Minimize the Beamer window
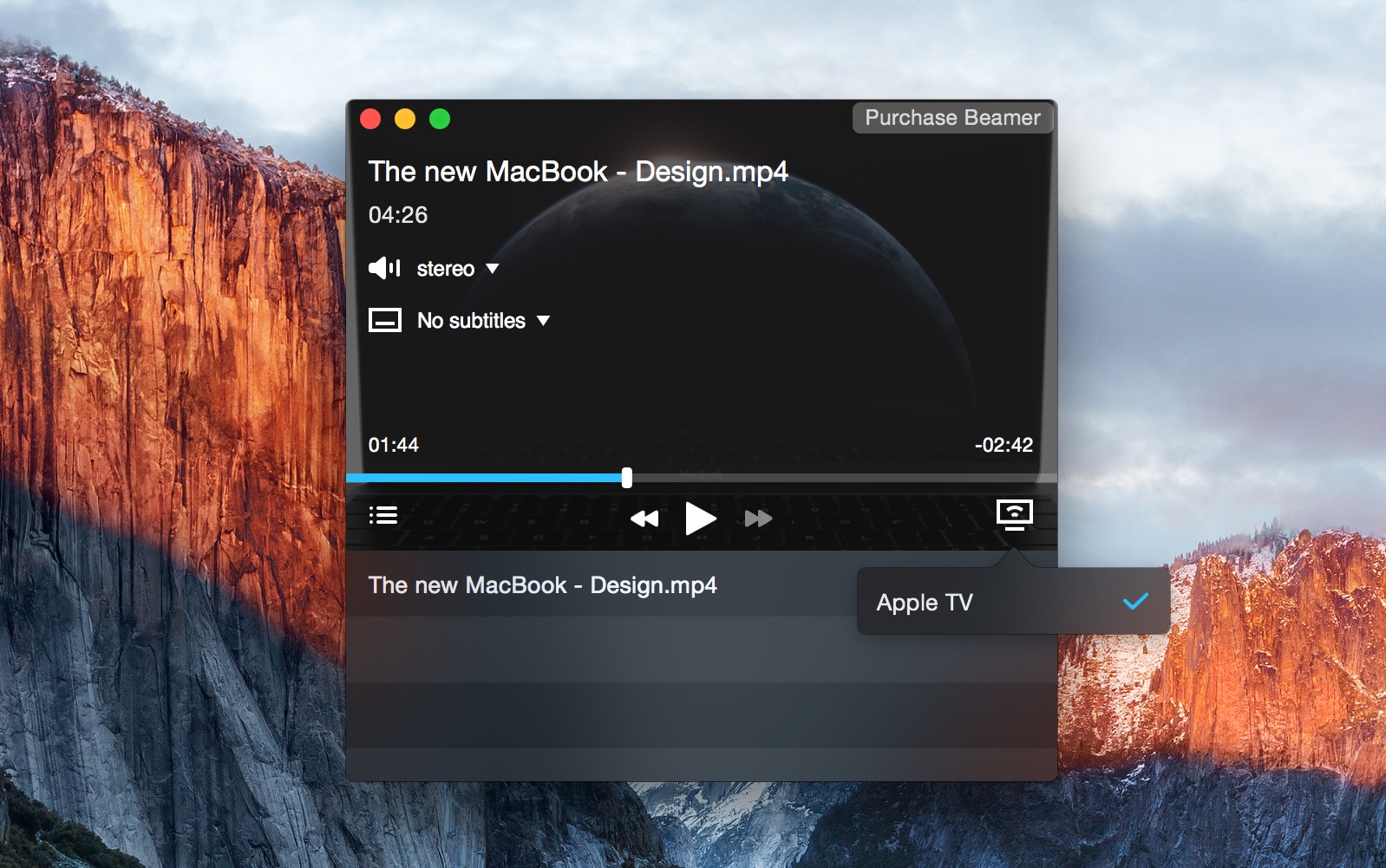The width and height of the screenshot is (1386, 868). coord(405,119)
